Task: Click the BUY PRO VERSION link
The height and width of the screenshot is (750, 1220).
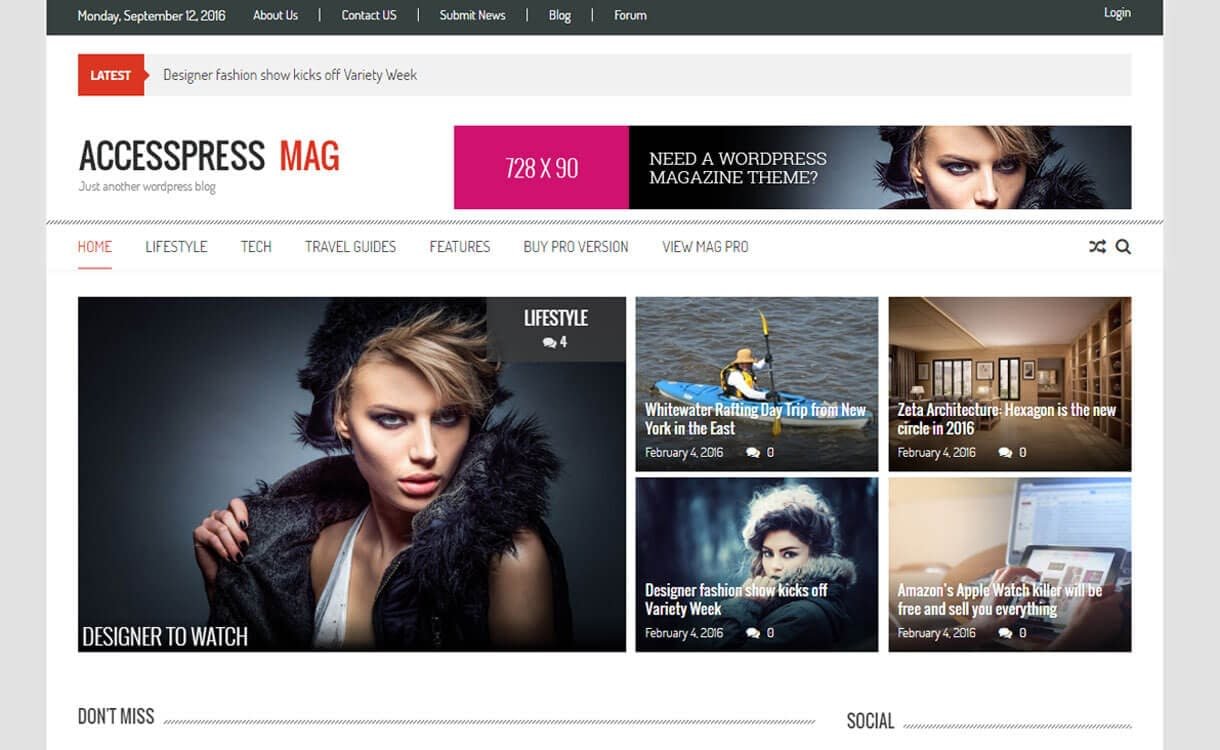Action: click(x=575, y=246)
